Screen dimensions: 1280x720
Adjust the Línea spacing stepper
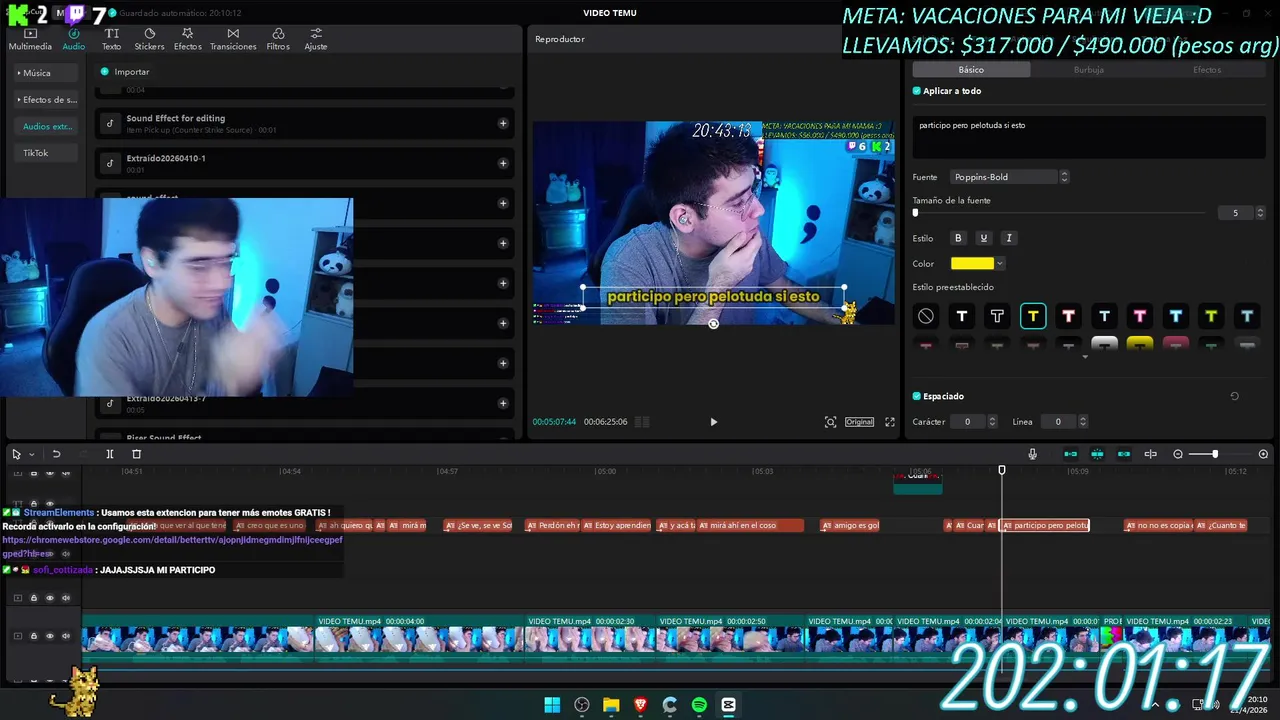pos(1083,422)
